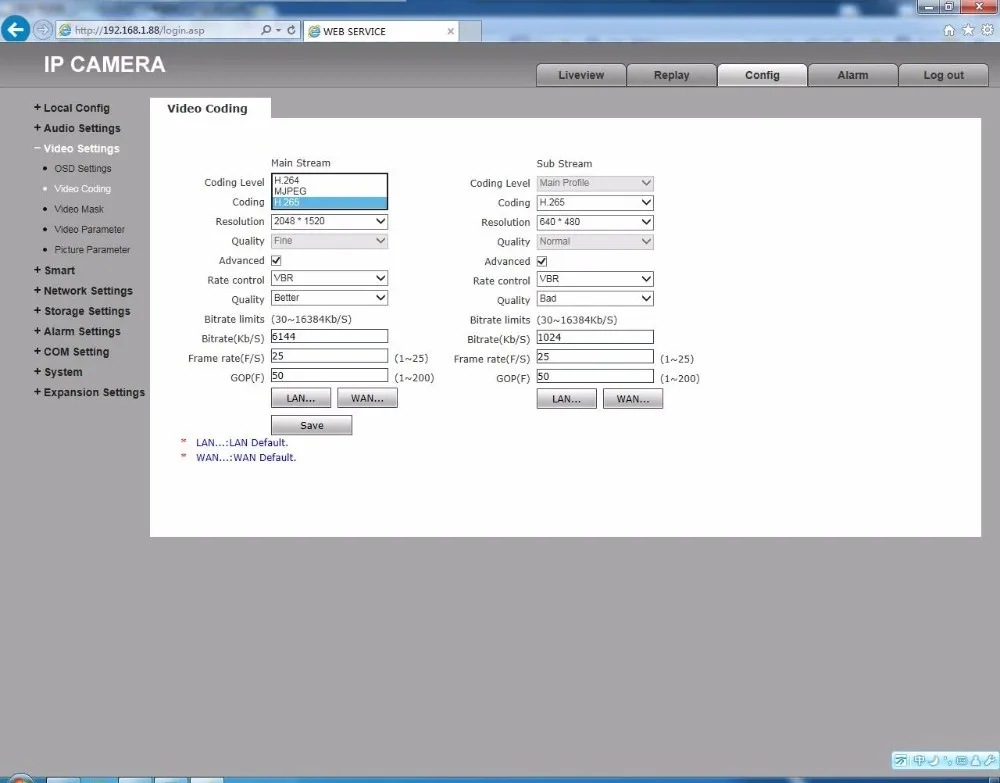Close the WEB SERVICE tab

[x=450, y=31]
